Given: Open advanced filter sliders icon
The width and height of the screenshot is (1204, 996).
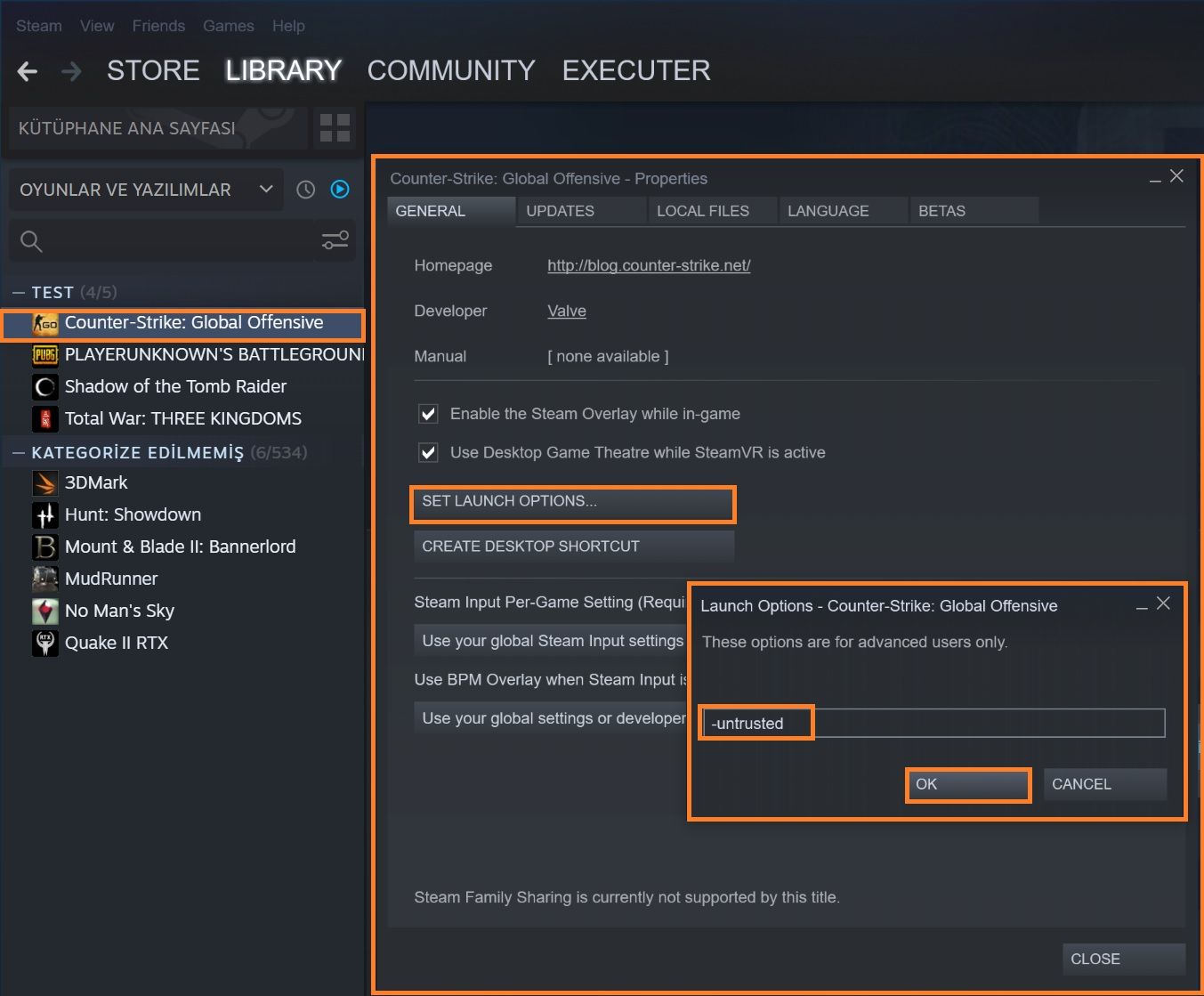Looking at the screenshot, I should click(x=335, y=240).
